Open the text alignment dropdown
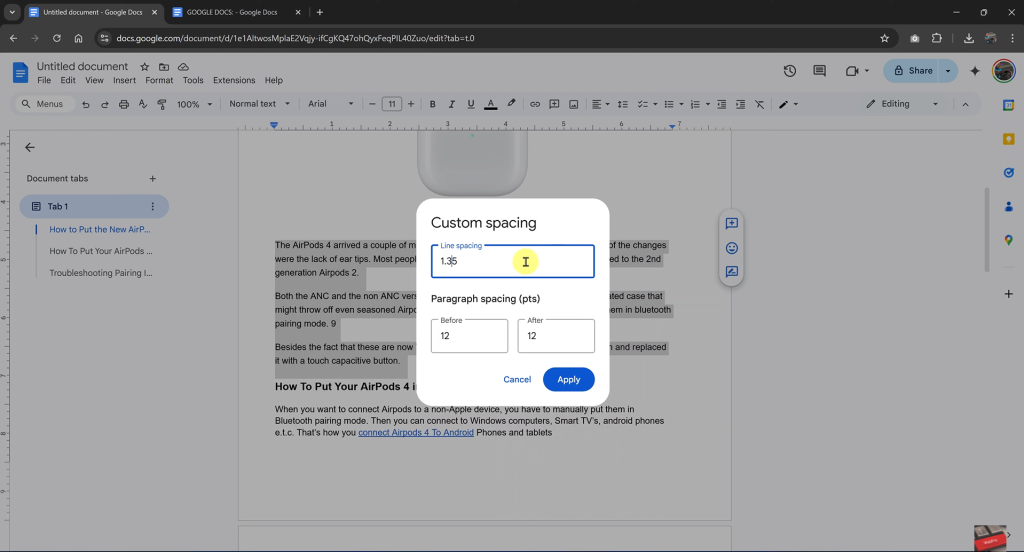Image resolution: width=1024 pixels, height=552 pixels. pyautogui.click(x=600, y=105)
